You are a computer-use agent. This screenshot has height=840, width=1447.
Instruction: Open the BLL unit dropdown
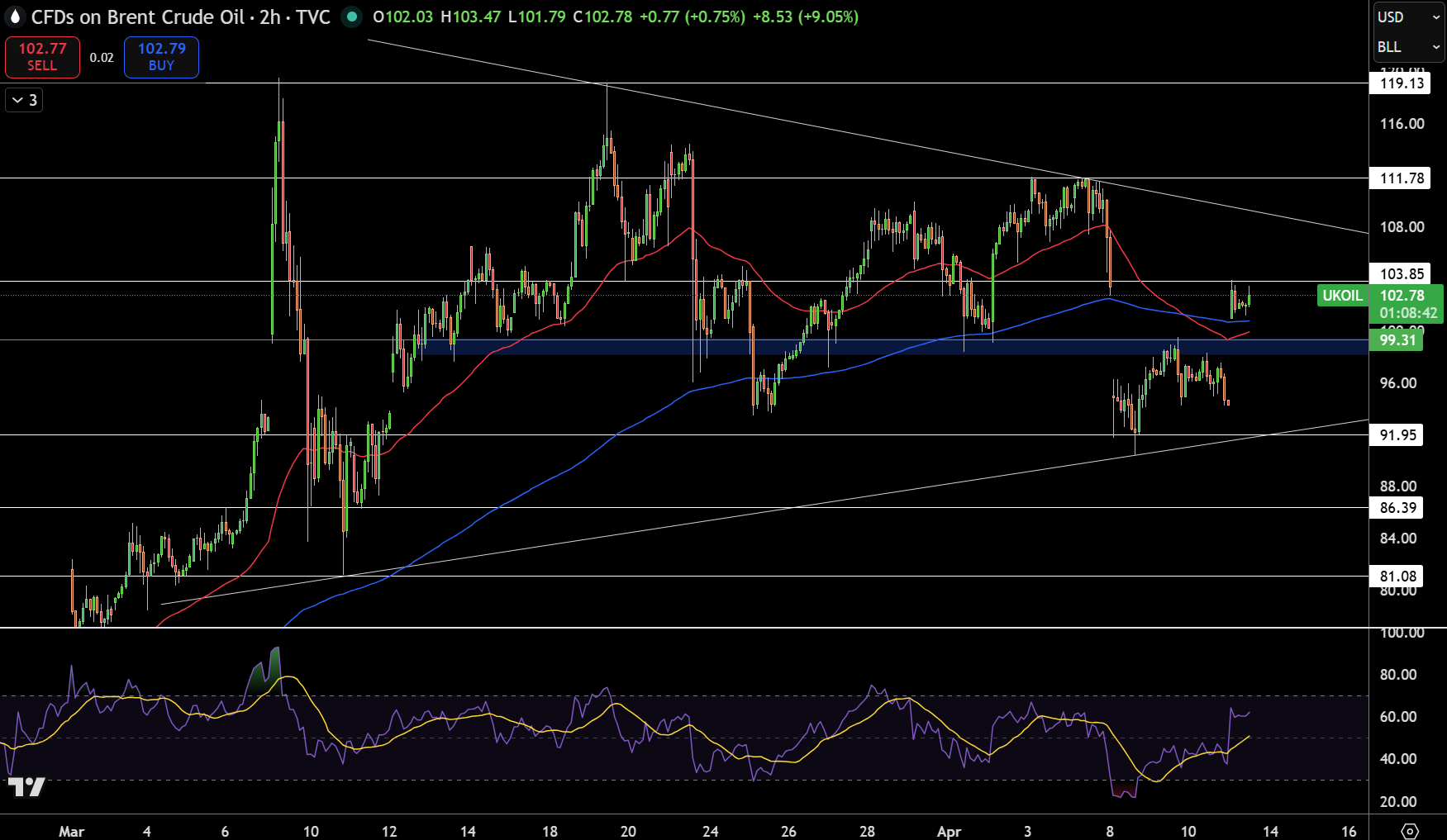pyautogui.click(x=1409, y=47)
